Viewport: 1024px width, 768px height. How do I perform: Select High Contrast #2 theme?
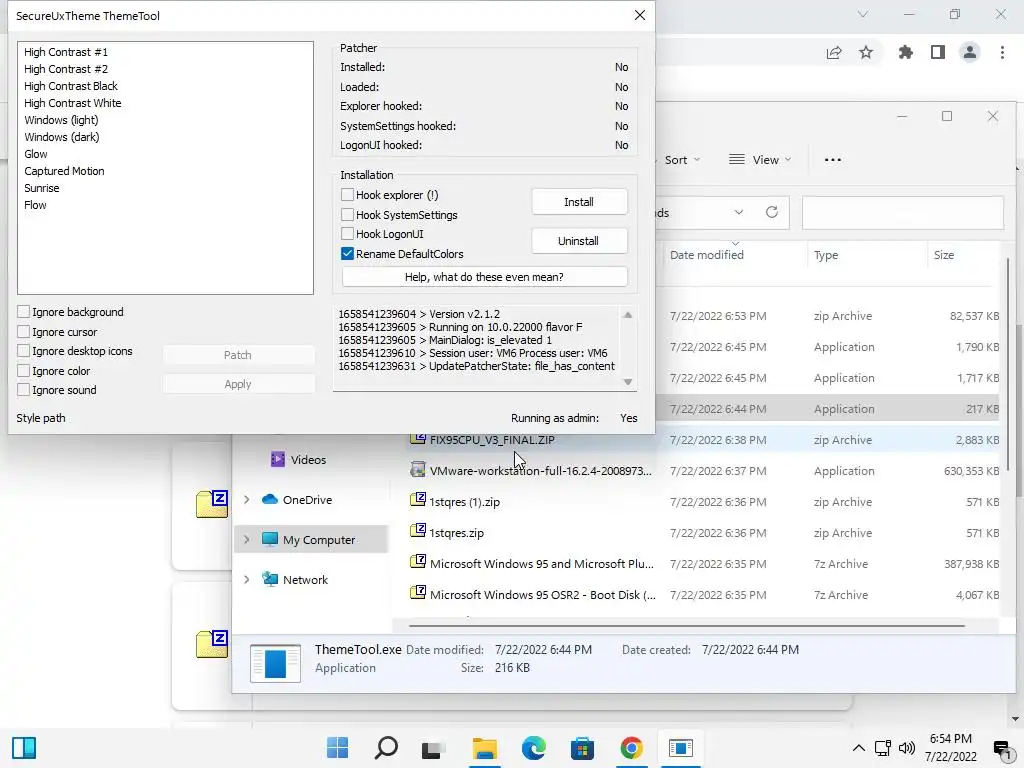(66, 69)
